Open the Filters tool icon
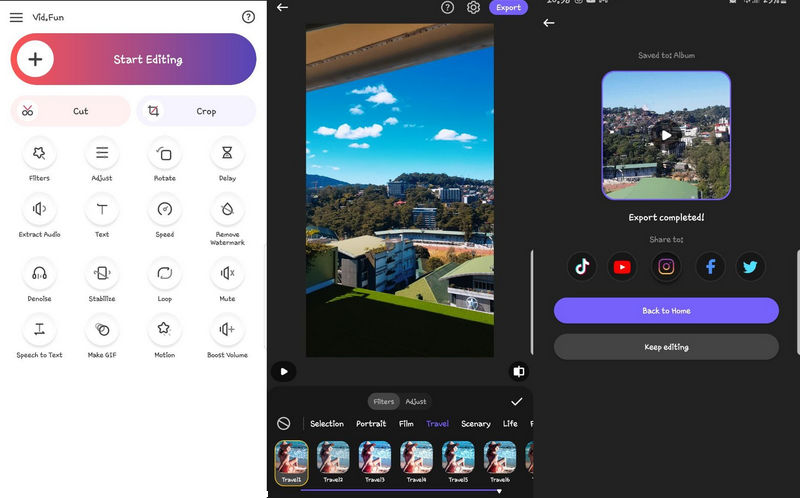Screen dimensions: 800x498 click(39, 153)
